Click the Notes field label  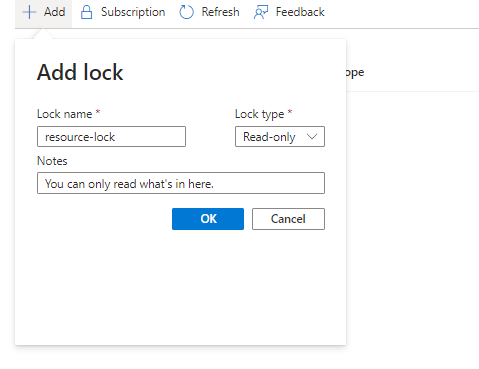click(x=52, y=161)
